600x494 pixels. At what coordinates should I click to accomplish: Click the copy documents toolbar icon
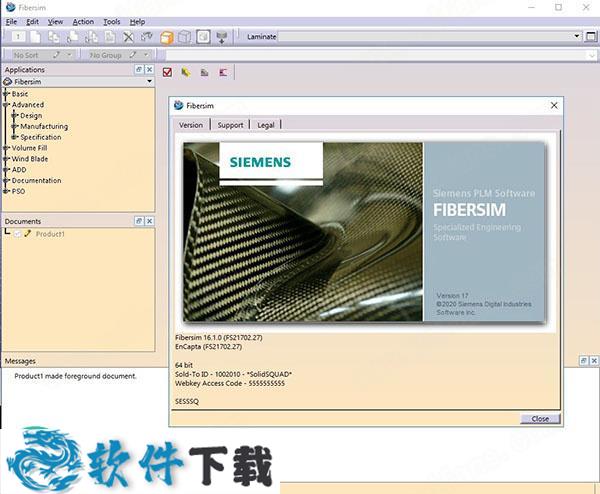coord(54,37)
